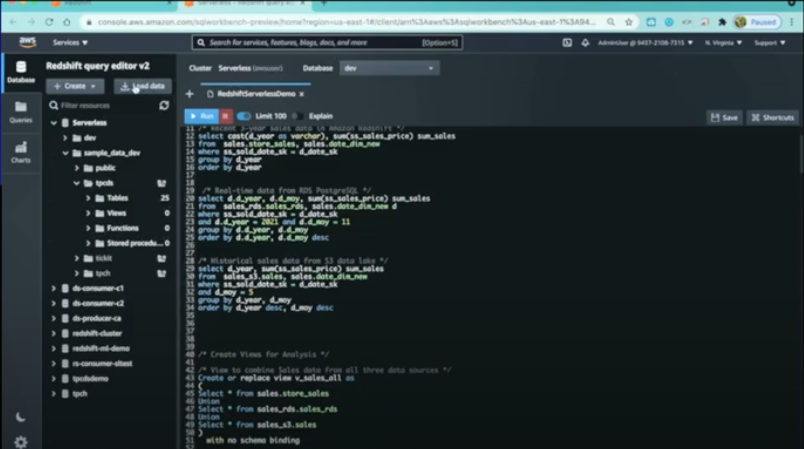Open the Shortcuts panel
The width and height of the screenshot is (804, 449).
pyautogui.click(x=772, y=117)
